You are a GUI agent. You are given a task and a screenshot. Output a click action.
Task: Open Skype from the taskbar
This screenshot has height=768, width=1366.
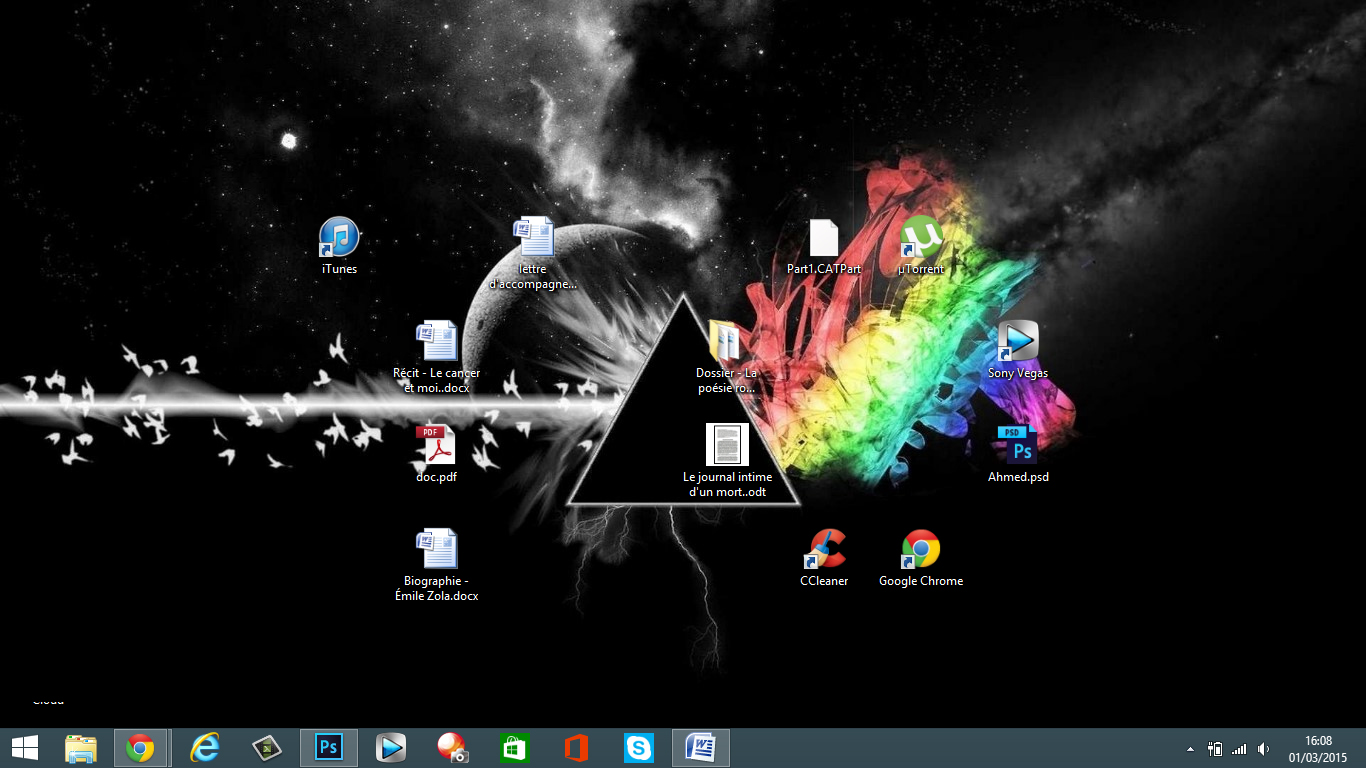(x=638, y=748)
